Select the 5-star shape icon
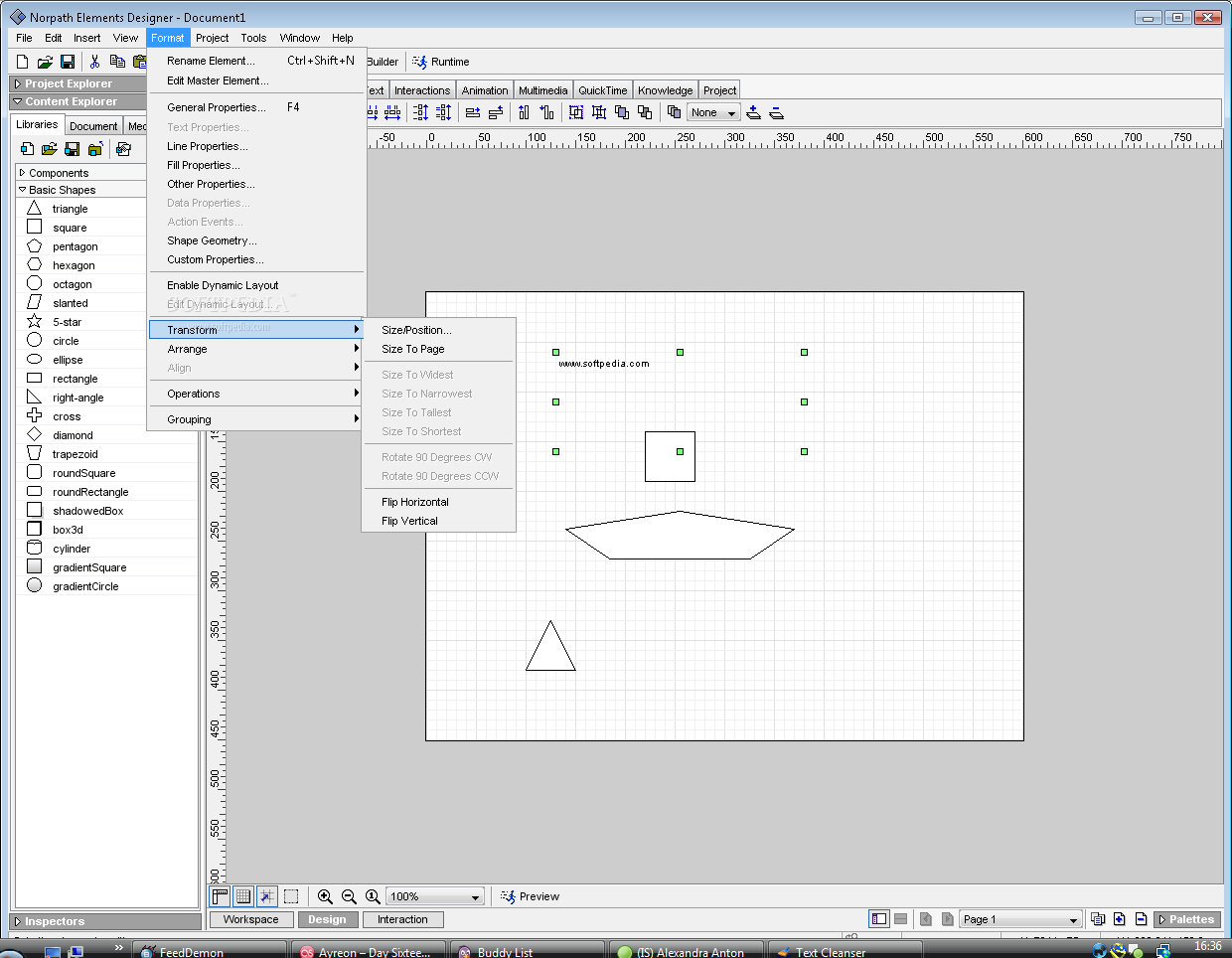 tap(34, 321)
